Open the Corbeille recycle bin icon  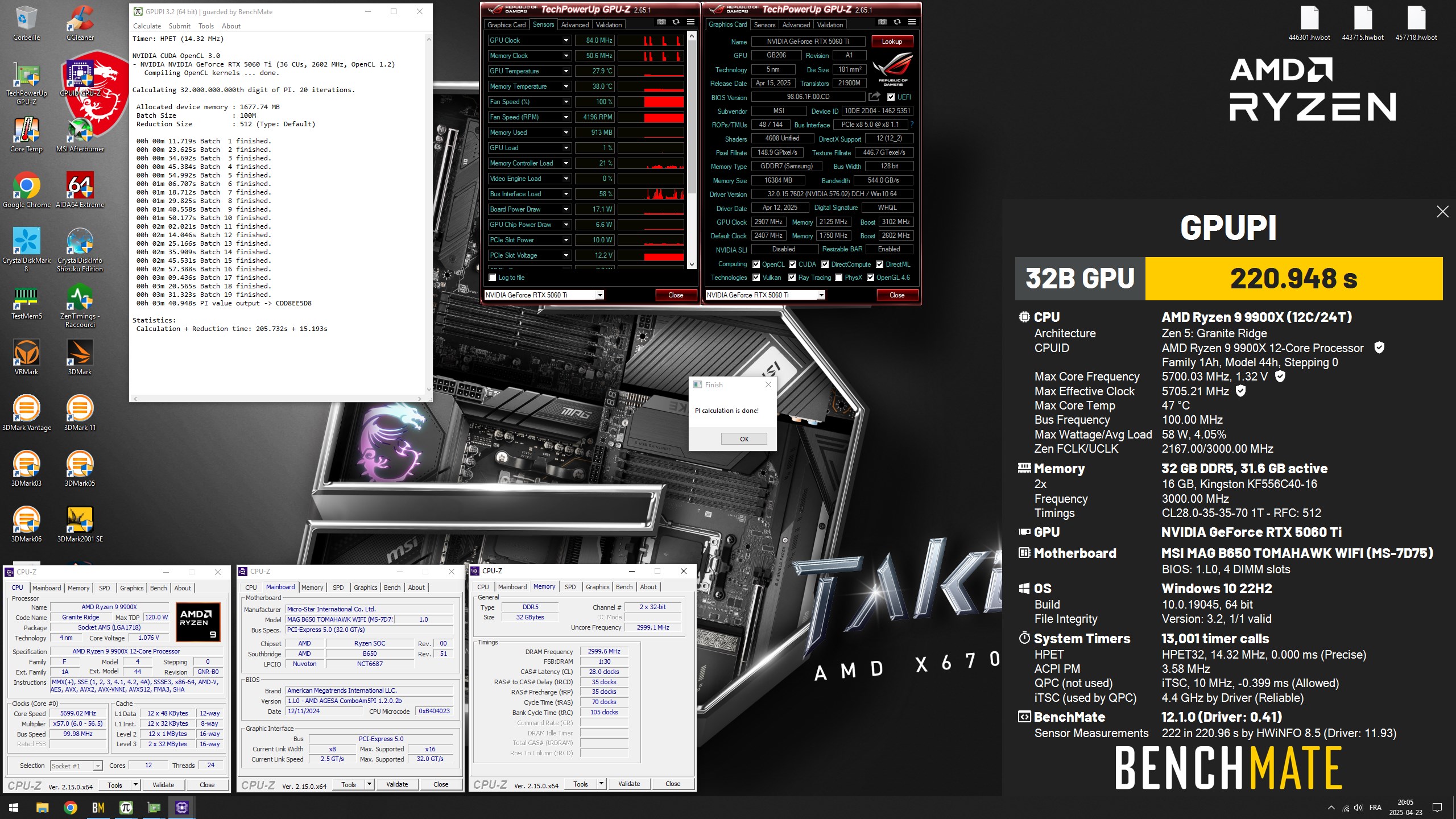(26, 23)
